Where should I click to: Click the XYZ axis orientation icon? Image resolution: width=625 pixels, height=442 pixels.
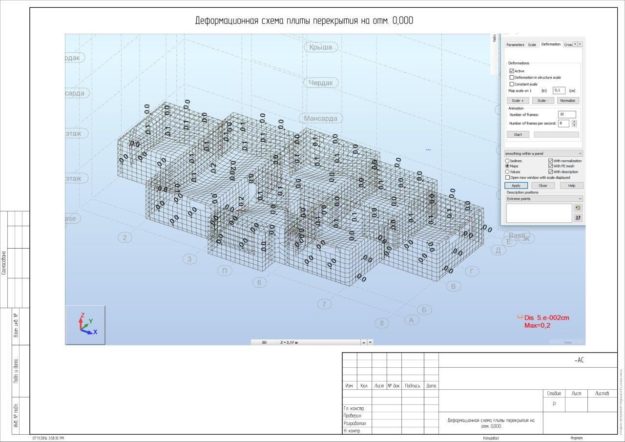(86, 324)
